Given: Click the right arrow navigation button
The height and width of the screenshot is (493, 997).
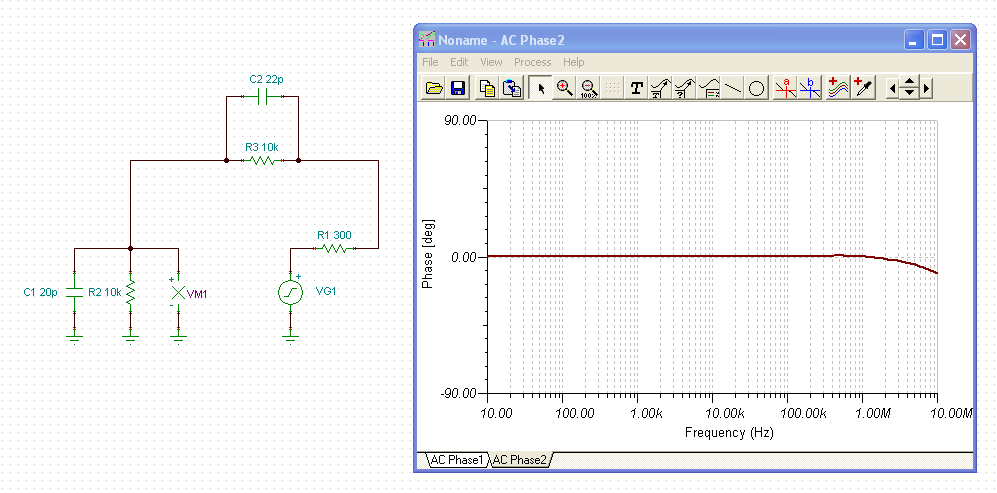Looking at the screenshot, I should click(926, 88).
